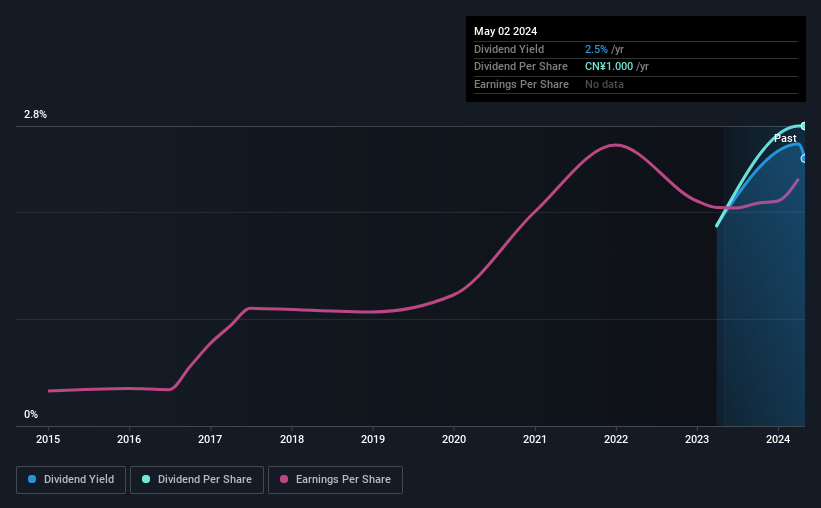
Task: Select the 2020 x-axis label
Action: click(x=454, y=439)
